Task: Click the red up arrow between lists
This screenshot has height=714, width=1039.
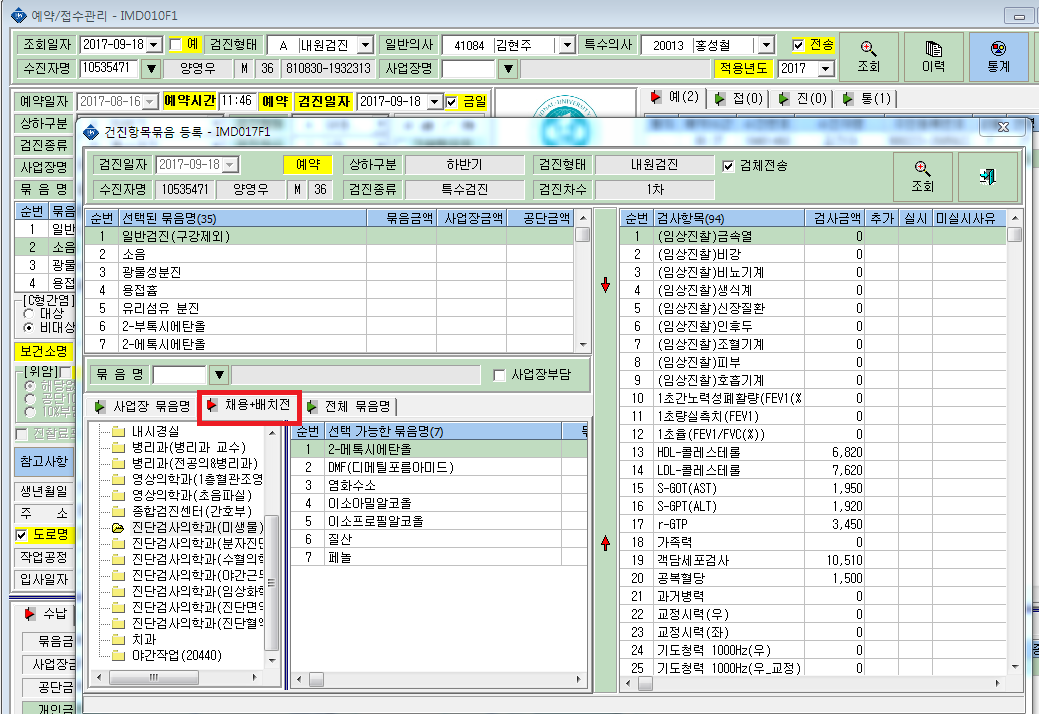Action: pos(605,543)
